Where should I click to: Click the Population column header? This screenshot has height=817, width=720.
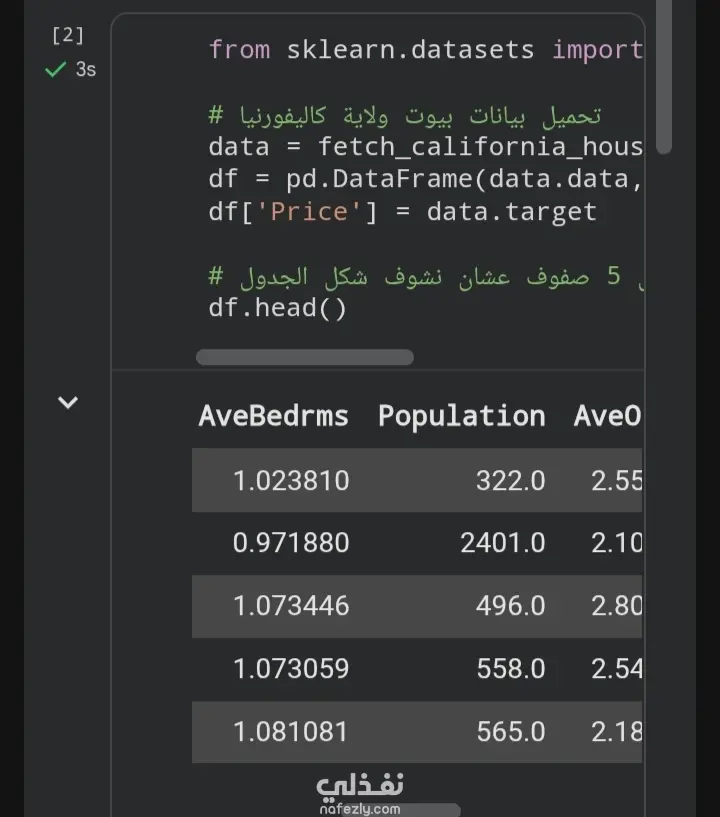462,416
